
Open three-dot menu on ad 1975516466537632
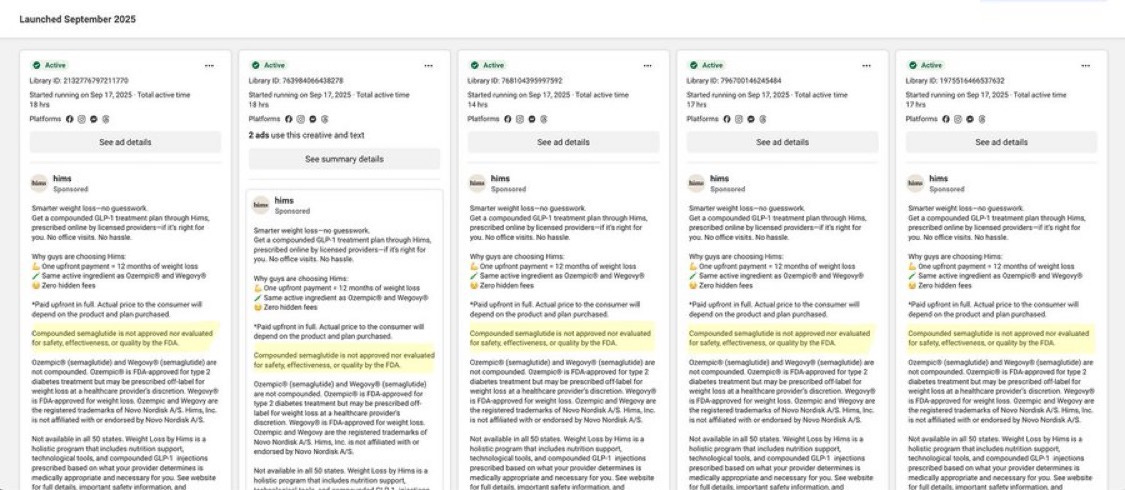click(1086, 65)
